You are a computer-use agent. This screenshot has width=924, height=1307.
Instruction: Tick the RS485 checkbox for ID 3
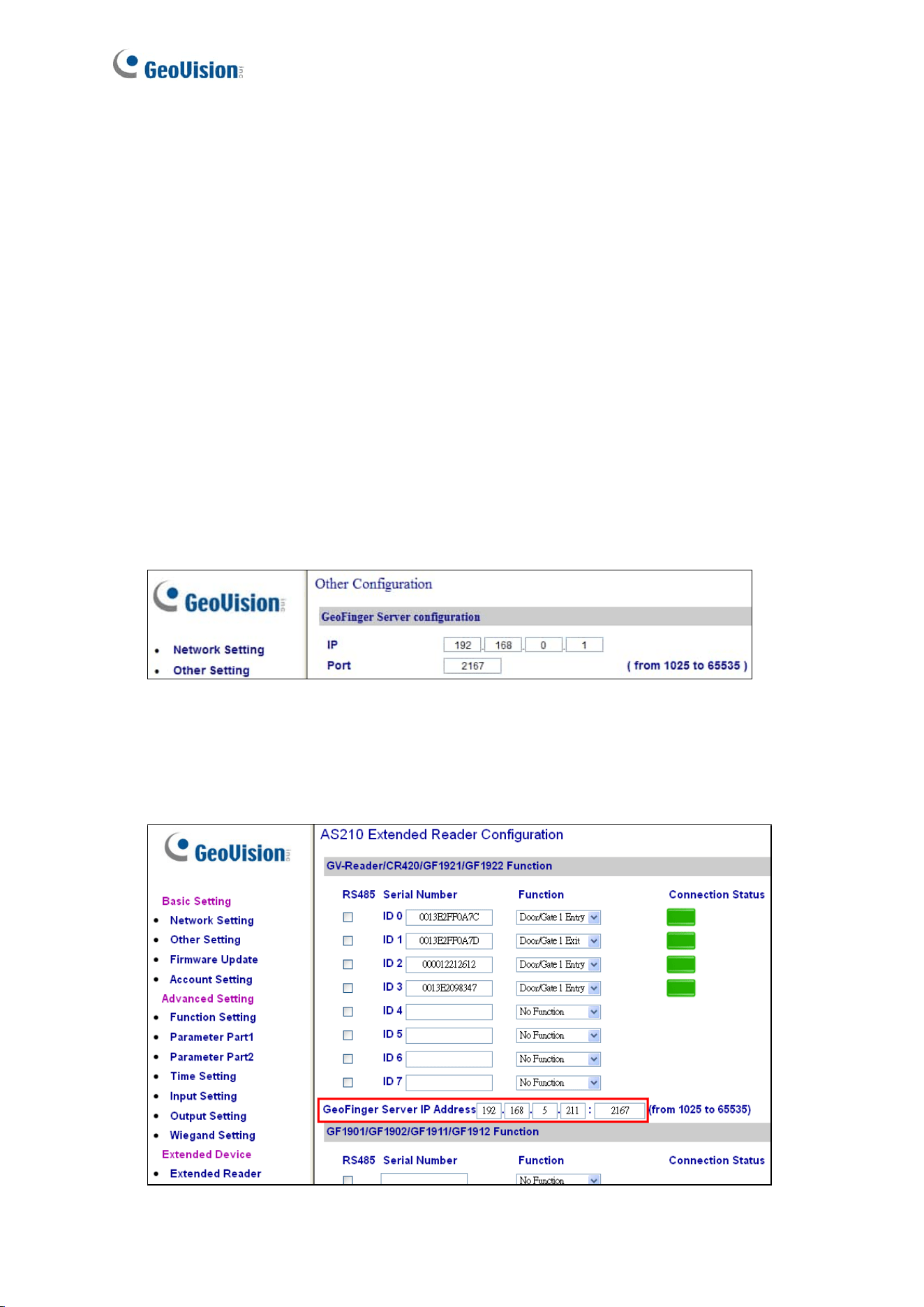pyautogui.click(x=348, y=988)
